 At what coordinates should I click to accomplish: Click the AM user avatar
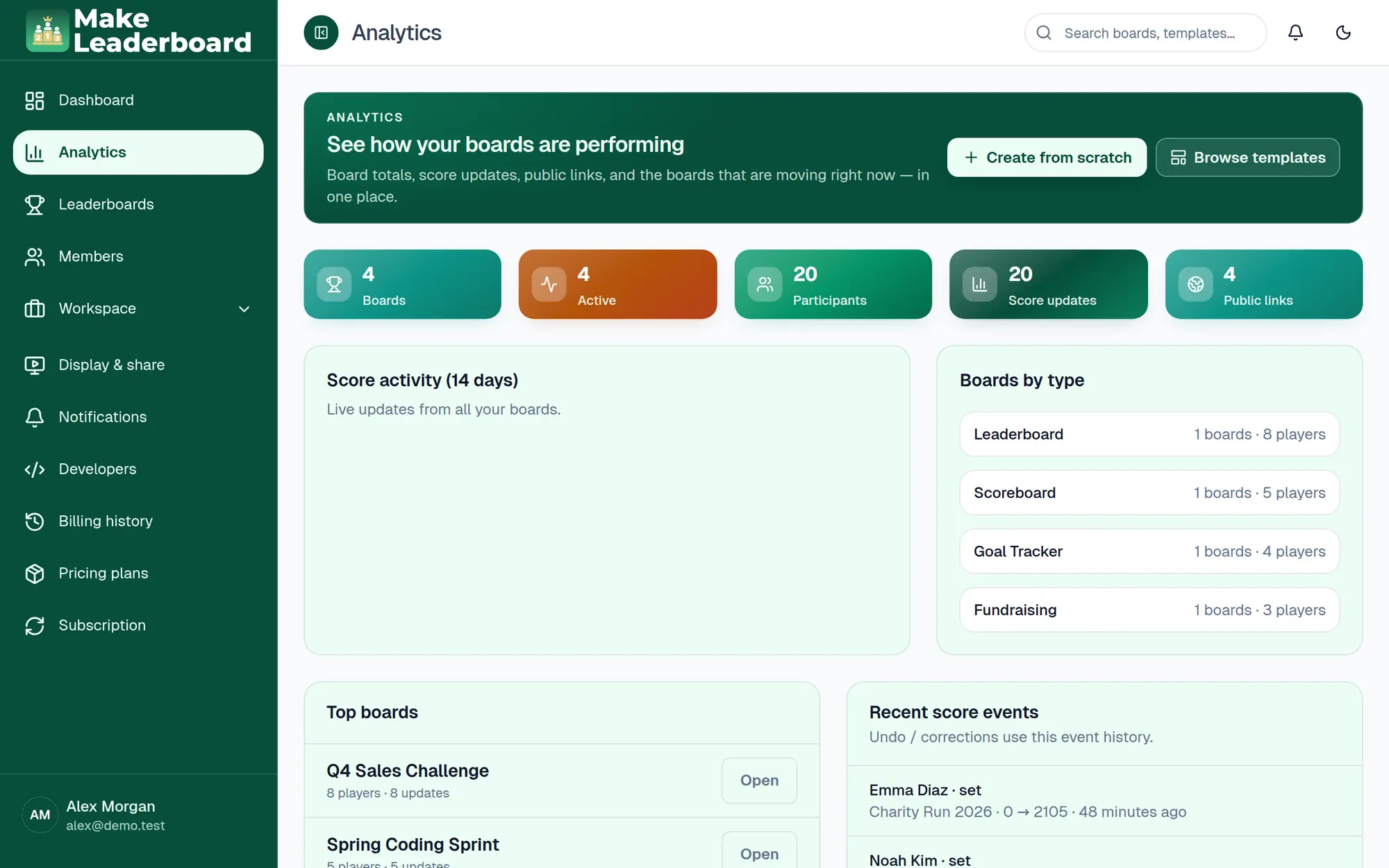40,815
